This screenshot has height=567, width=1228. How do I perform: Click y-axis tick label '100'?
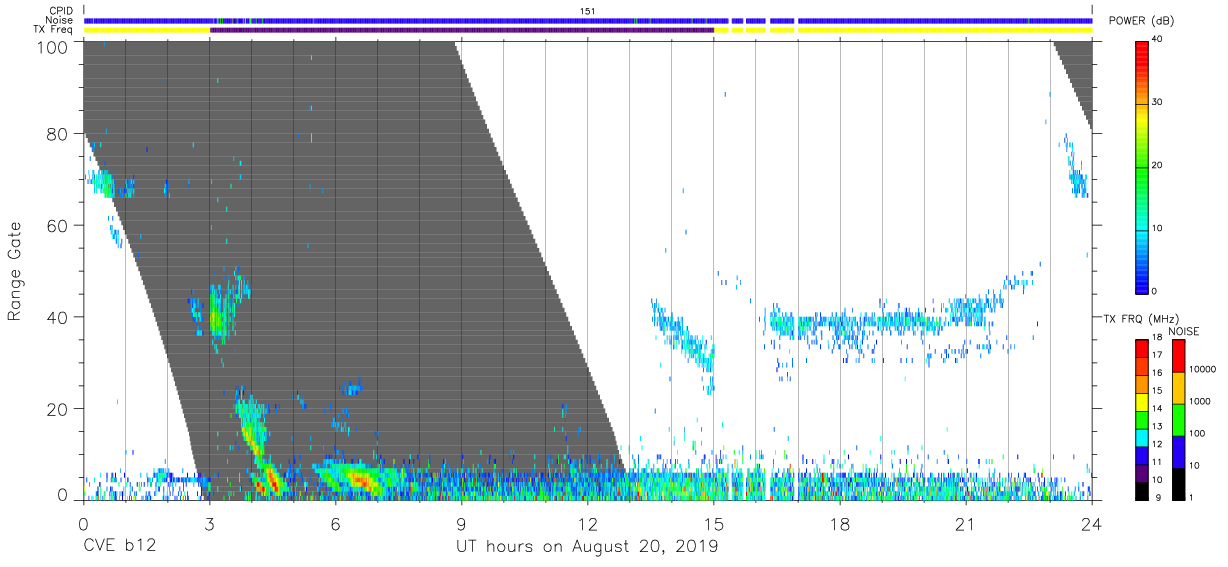tap(54, 47)
